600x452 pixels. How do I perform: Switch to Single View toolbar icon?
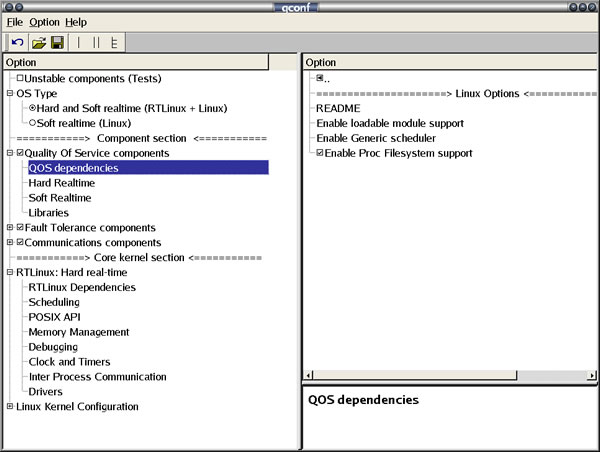tap(79, 43)
